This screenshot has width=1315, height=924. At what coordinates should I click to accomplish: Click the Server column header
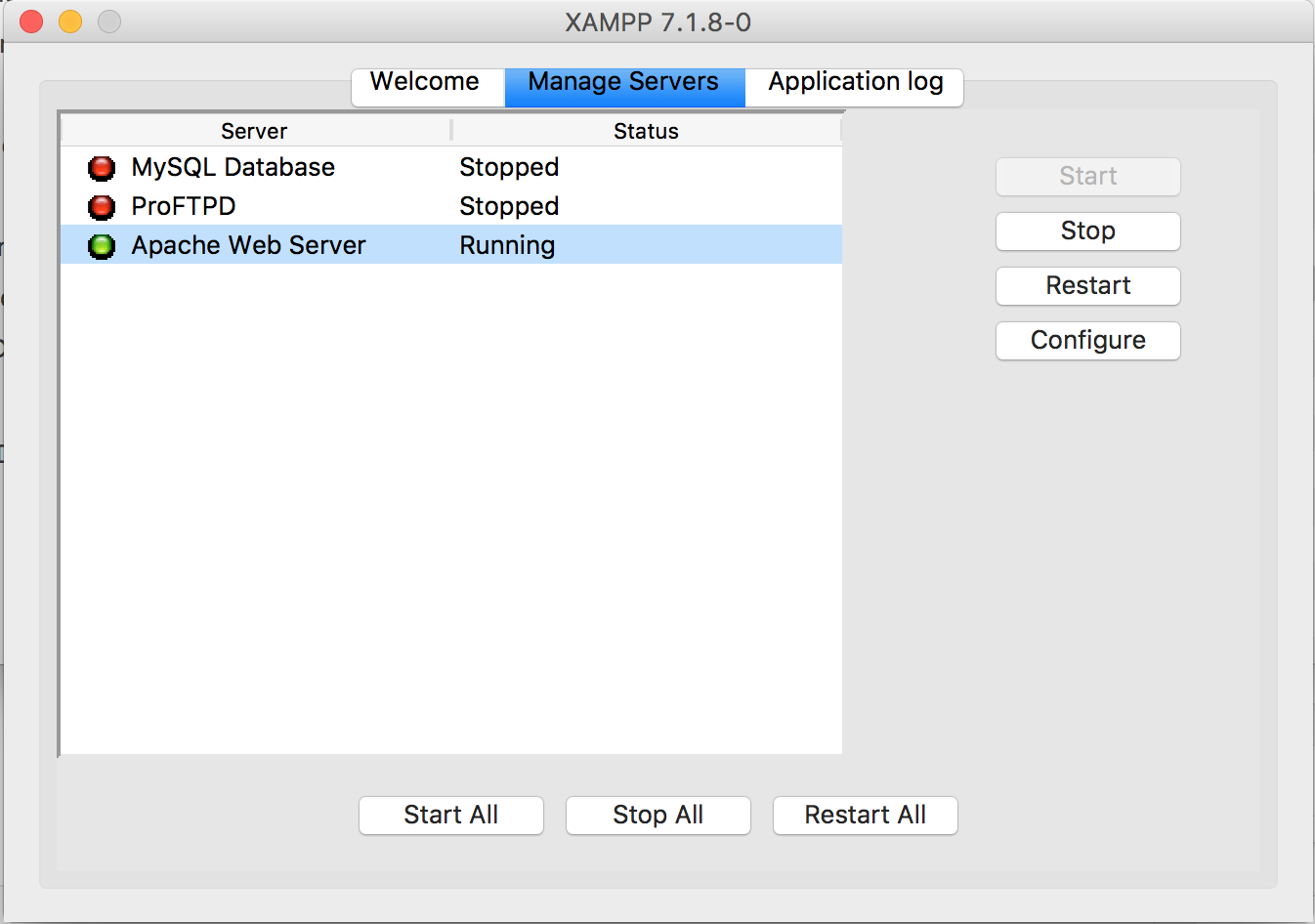pos(253,130)
